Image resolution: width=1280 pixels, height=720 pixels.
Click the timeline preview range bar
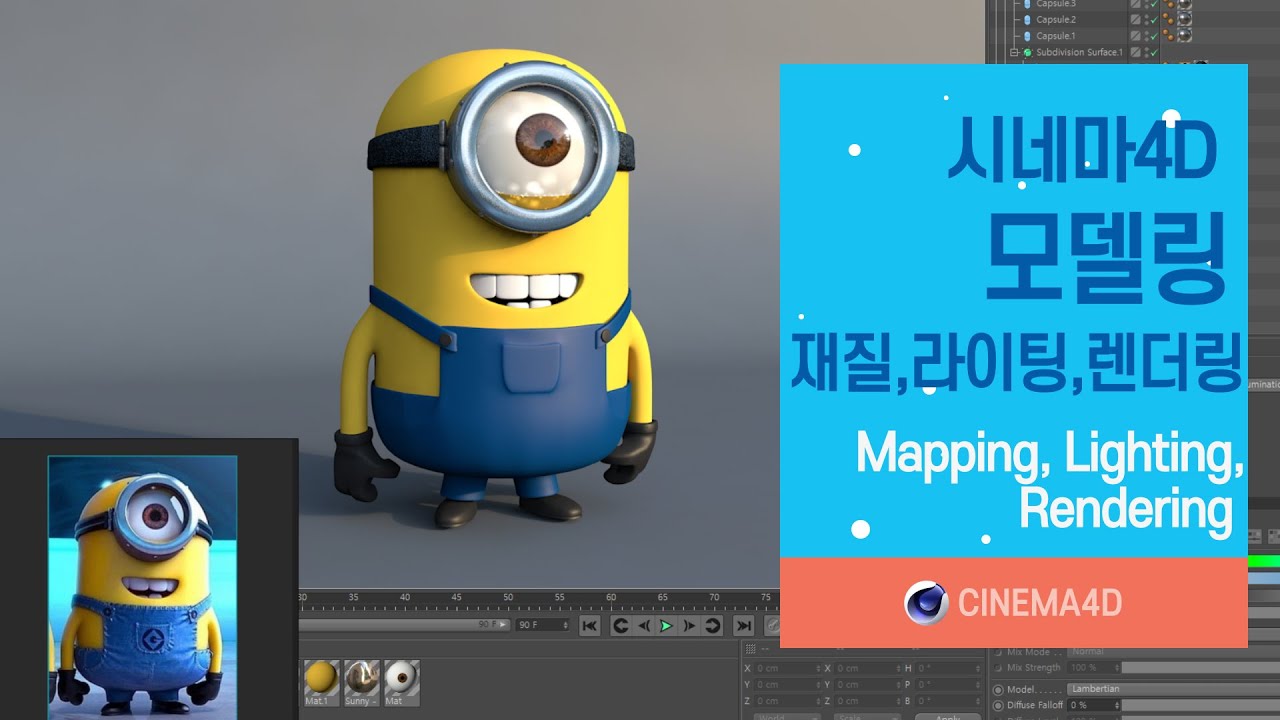(x=404, y=625)
